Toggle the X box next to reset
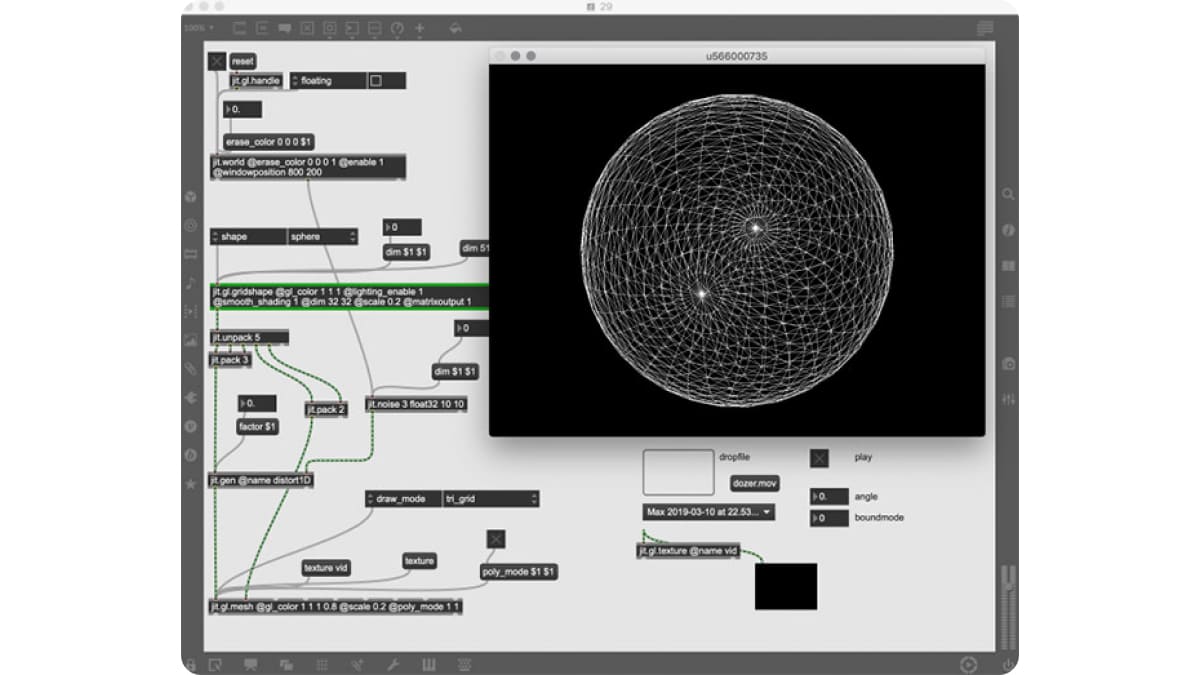1200x675 pixels. pos(217,62)
